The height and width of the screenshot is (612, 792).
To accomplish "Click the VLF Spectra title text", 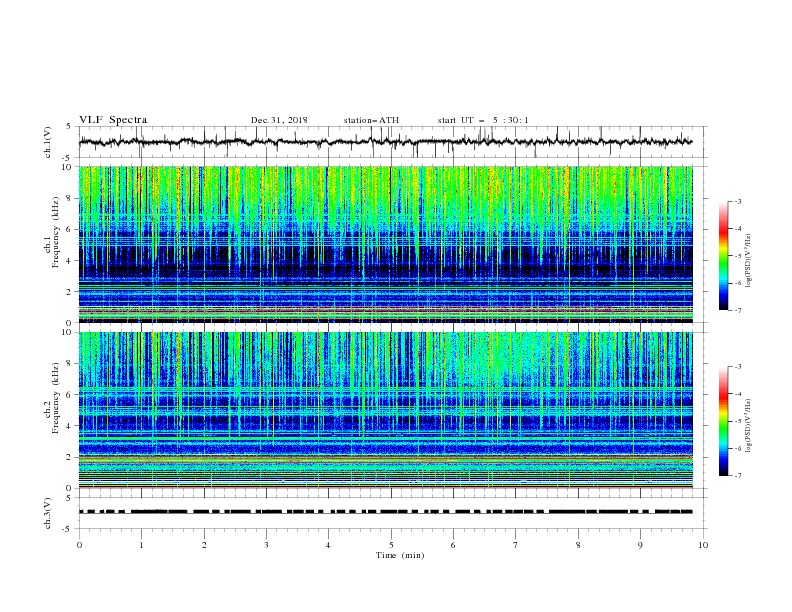I will coord(113,120).
